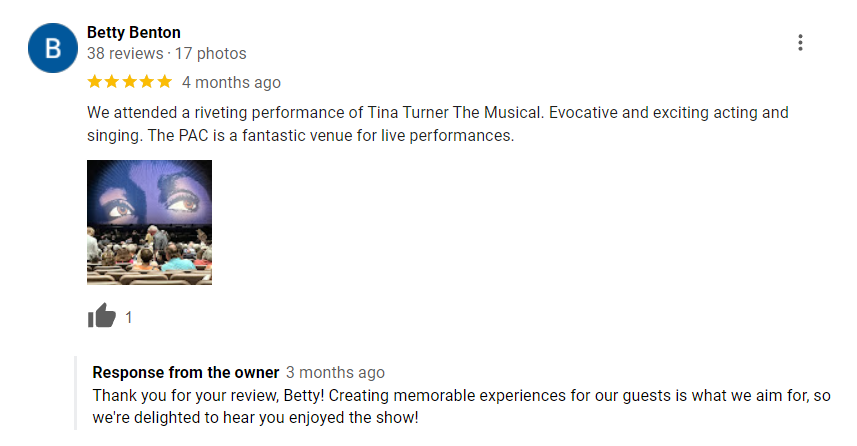Click the owner's '3 months ago' timestamp

[335, 372]
